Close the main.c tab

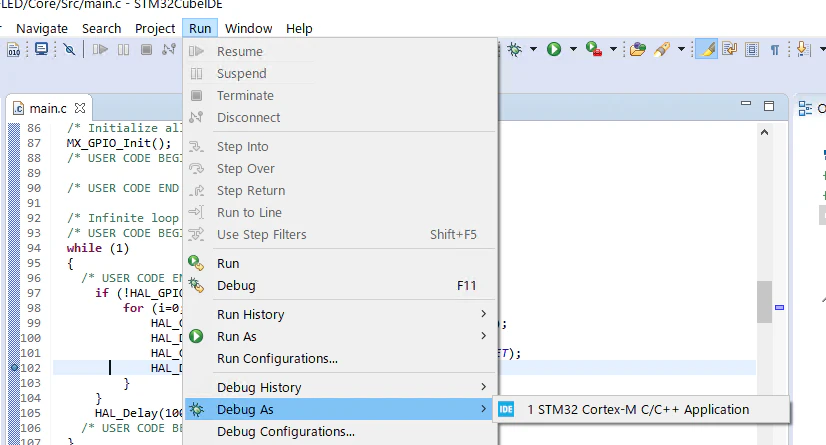tap(80, 108)
